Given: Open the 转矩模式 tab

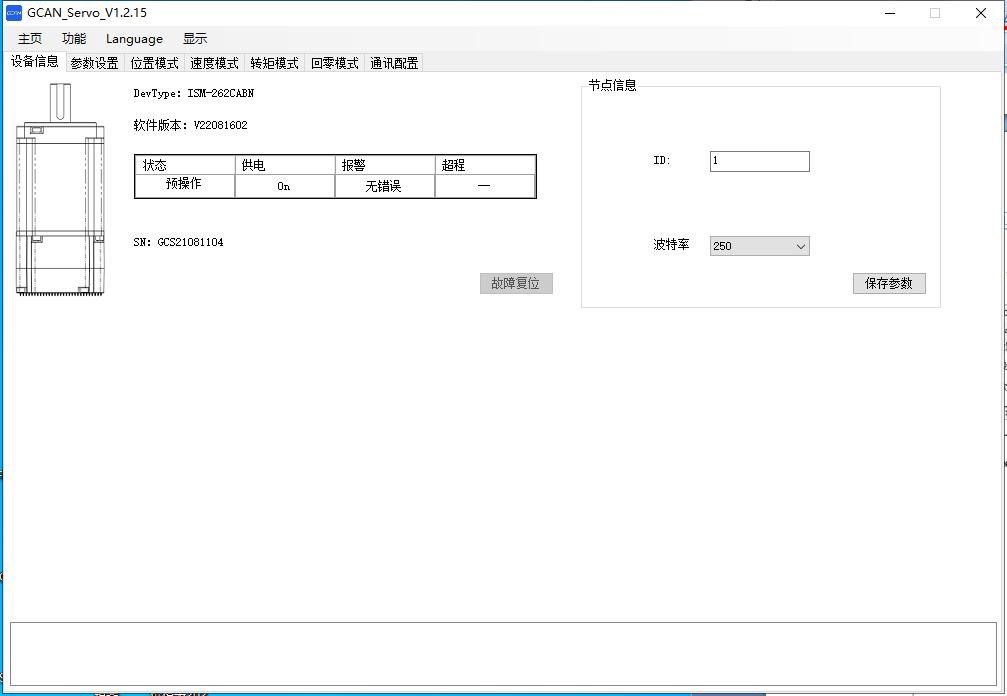Looking at the screenshot, I should (274, 63).
